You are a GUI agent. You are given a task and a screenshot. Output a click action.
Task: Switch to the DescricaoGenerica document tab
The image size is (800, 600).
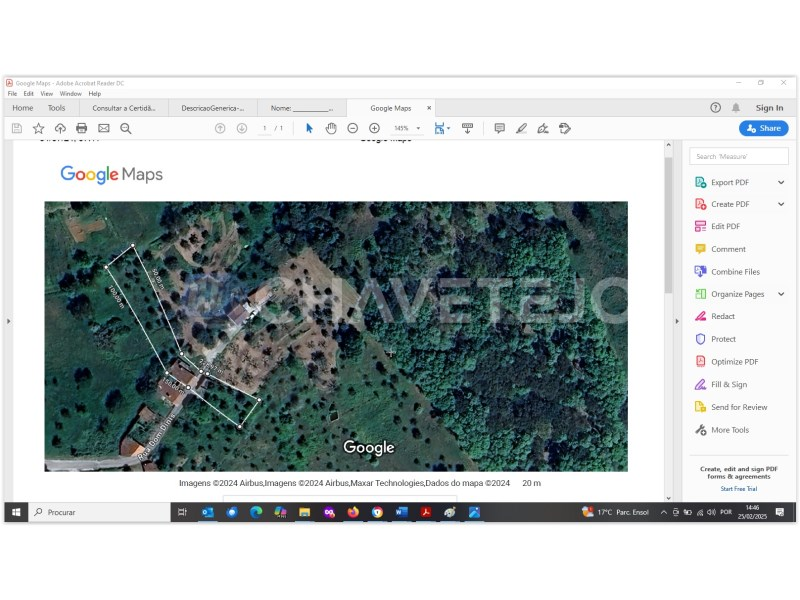[x=213, y=108]
